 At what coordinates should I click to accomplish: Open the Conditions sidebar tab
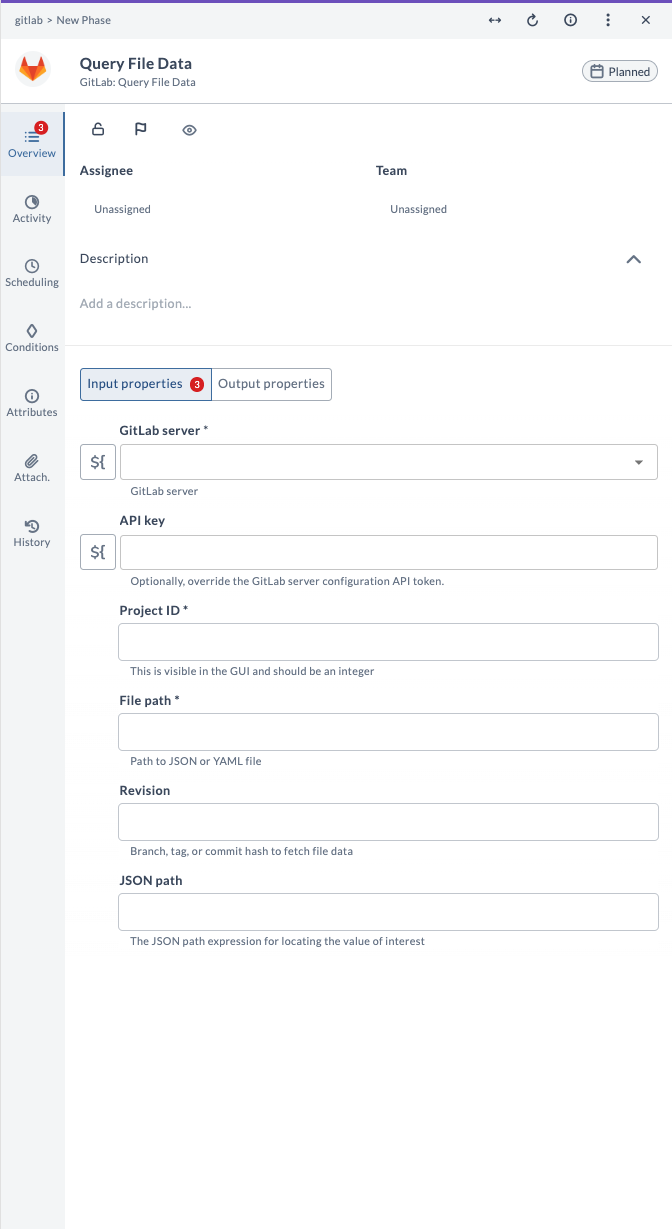32,338
